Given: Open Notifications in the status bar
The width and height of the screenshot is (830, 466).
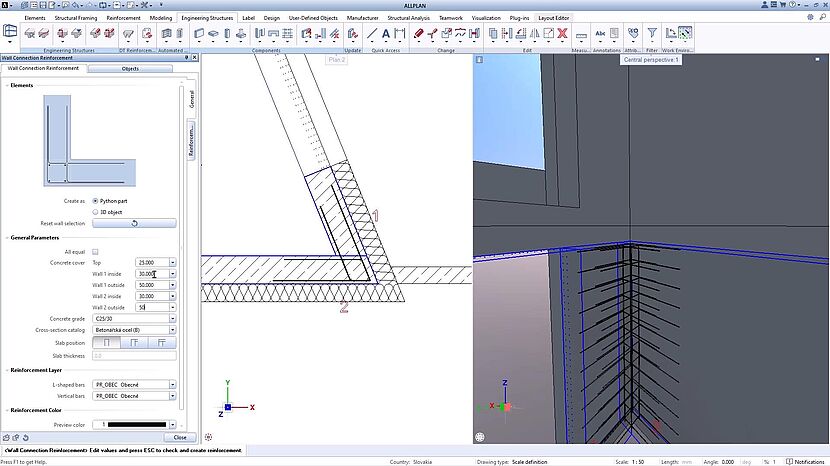Looking at the screenshot, I should [x=806, y=462].
